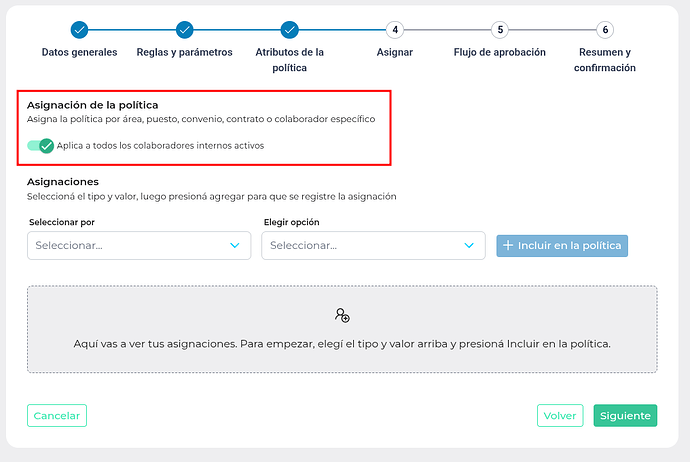Click the Siguiente button

coord(625,415)
